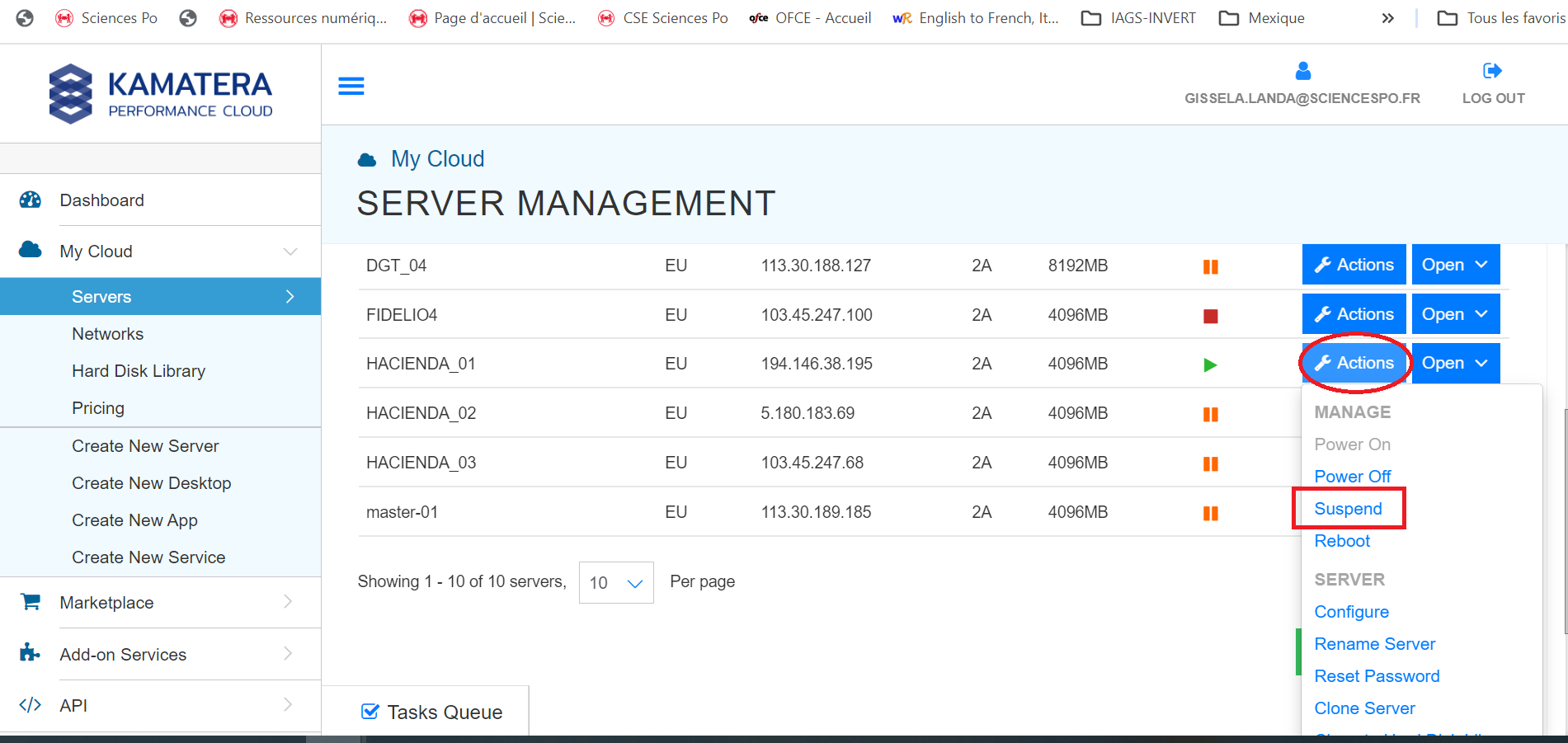Click the cloud icon beside My Cloud heading
Screen dimensions: 1568x743
[x=367, y=160]
